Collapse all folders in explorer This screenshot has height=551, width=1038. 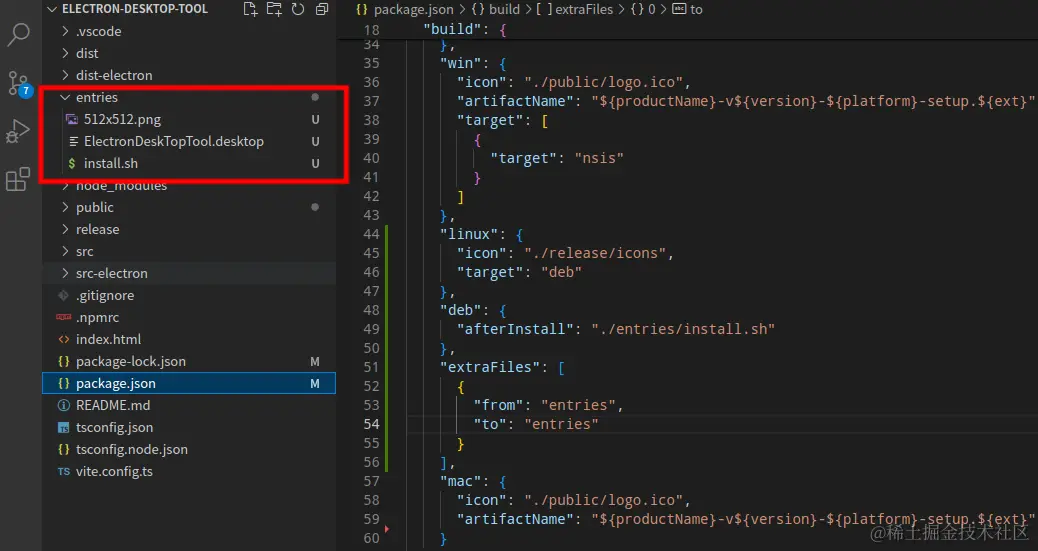tap(322, 9)
